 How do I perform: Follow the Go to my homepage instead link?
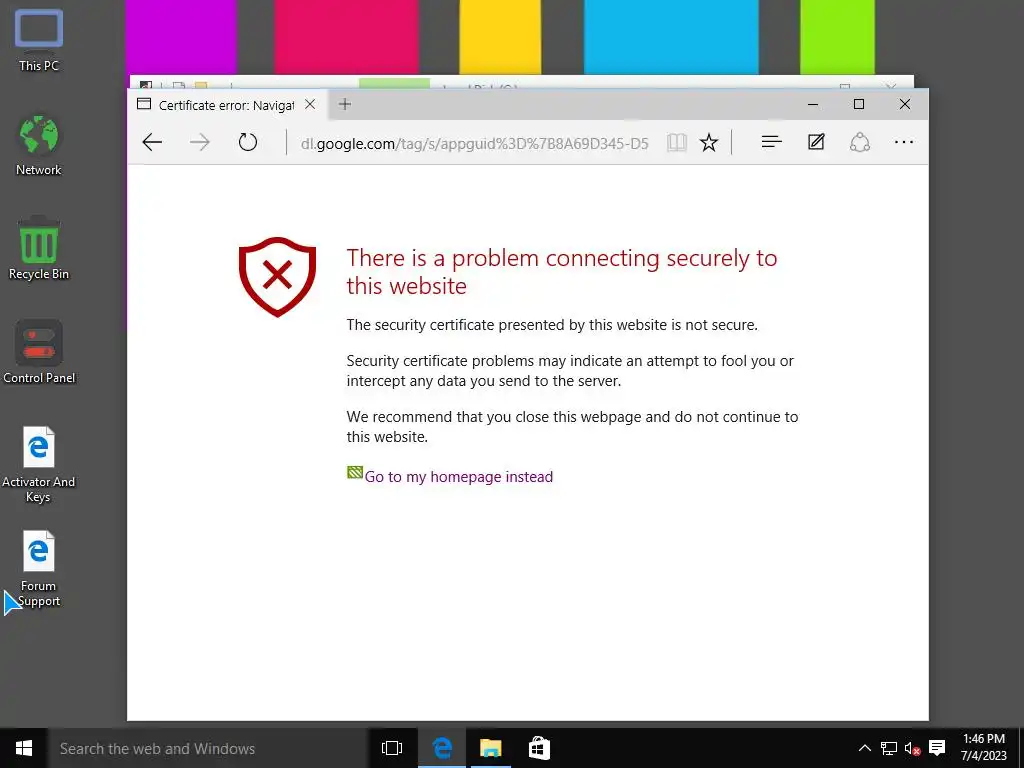coord(458,477)
